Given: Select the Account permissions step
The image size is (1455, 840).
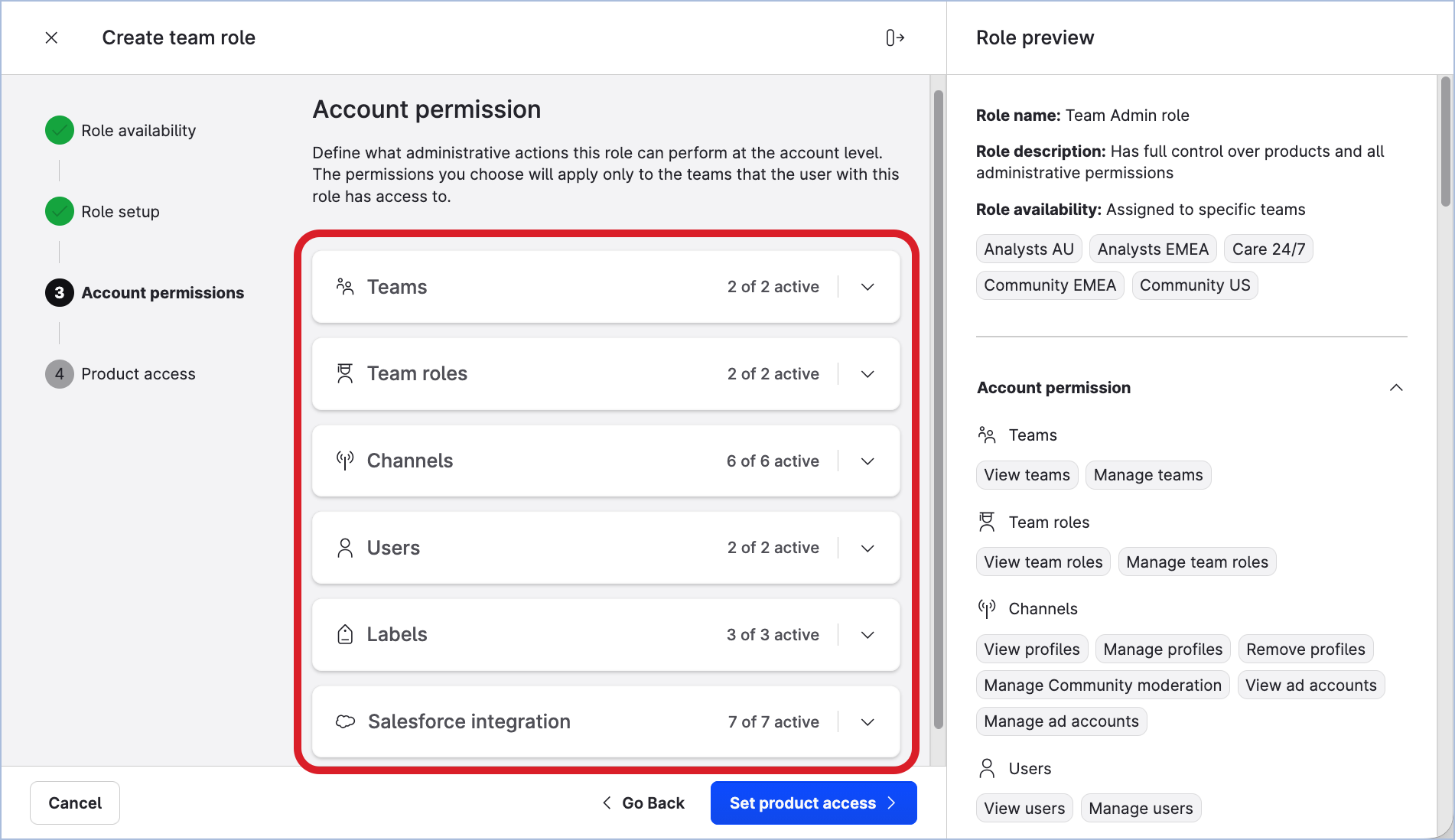Looking at the screenshot, I should pyautogui.click(x=162, y=293).
